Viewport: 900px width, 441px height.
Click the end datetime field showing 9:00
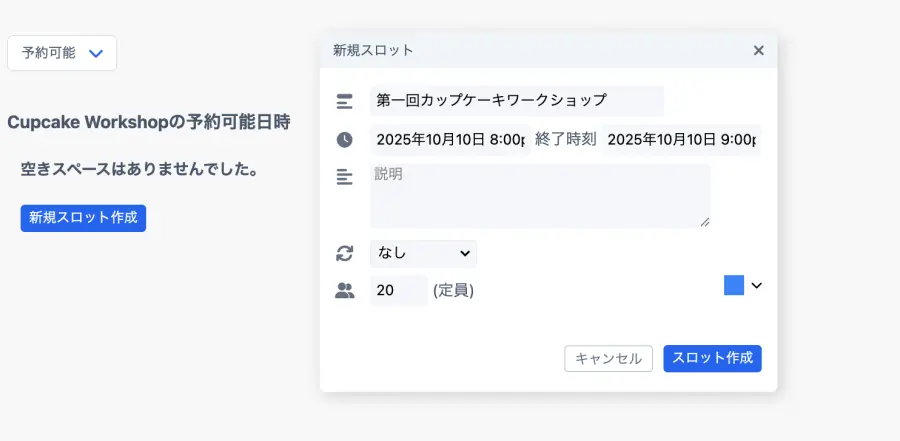point(680,140)
